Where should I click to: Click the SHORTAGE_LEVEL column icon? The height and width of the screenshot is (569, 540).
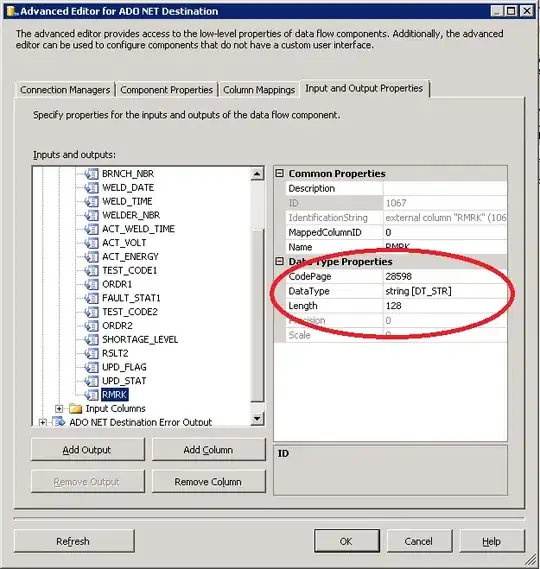coord(91,340)
